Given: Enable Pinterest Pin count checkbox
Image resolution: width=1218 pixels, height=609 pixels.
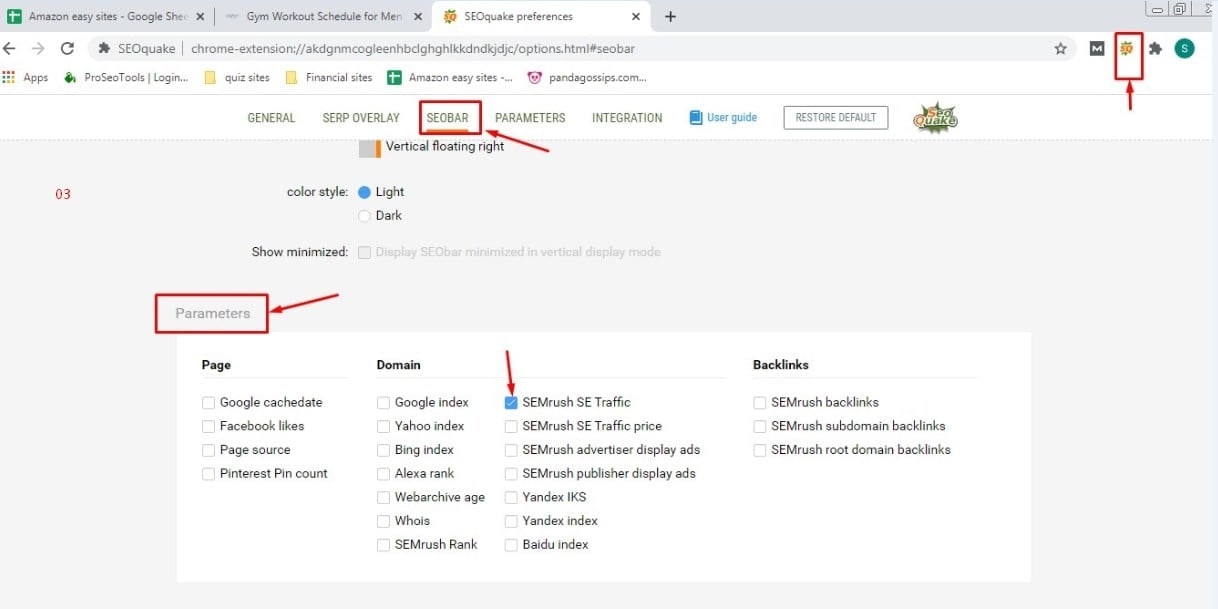Looking at the screenshot, I should 208,474.
